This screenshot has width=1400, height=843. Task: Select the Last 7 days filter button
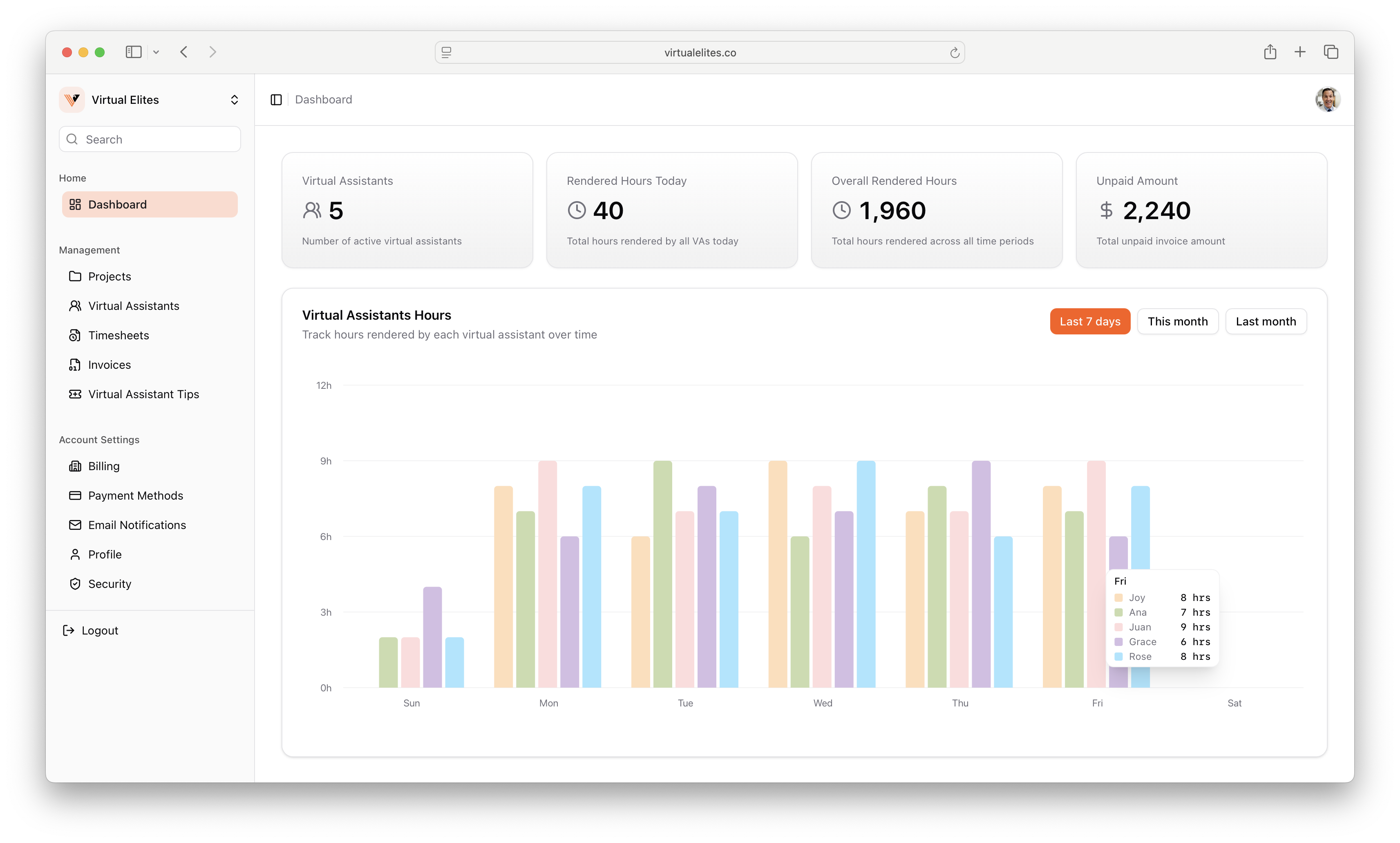(1090, 321)
